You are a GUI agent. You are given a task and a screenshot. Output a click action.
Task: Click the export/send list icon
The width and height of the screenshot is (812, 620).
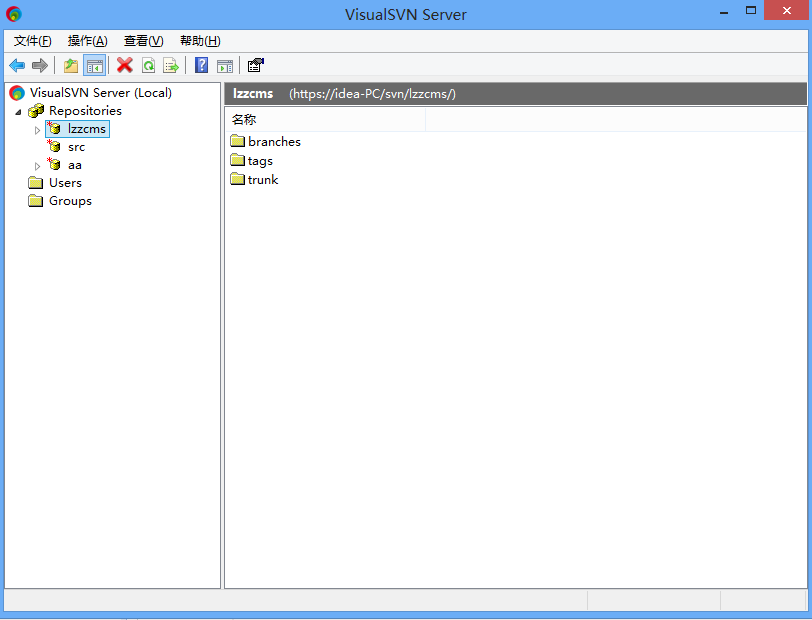170,65
